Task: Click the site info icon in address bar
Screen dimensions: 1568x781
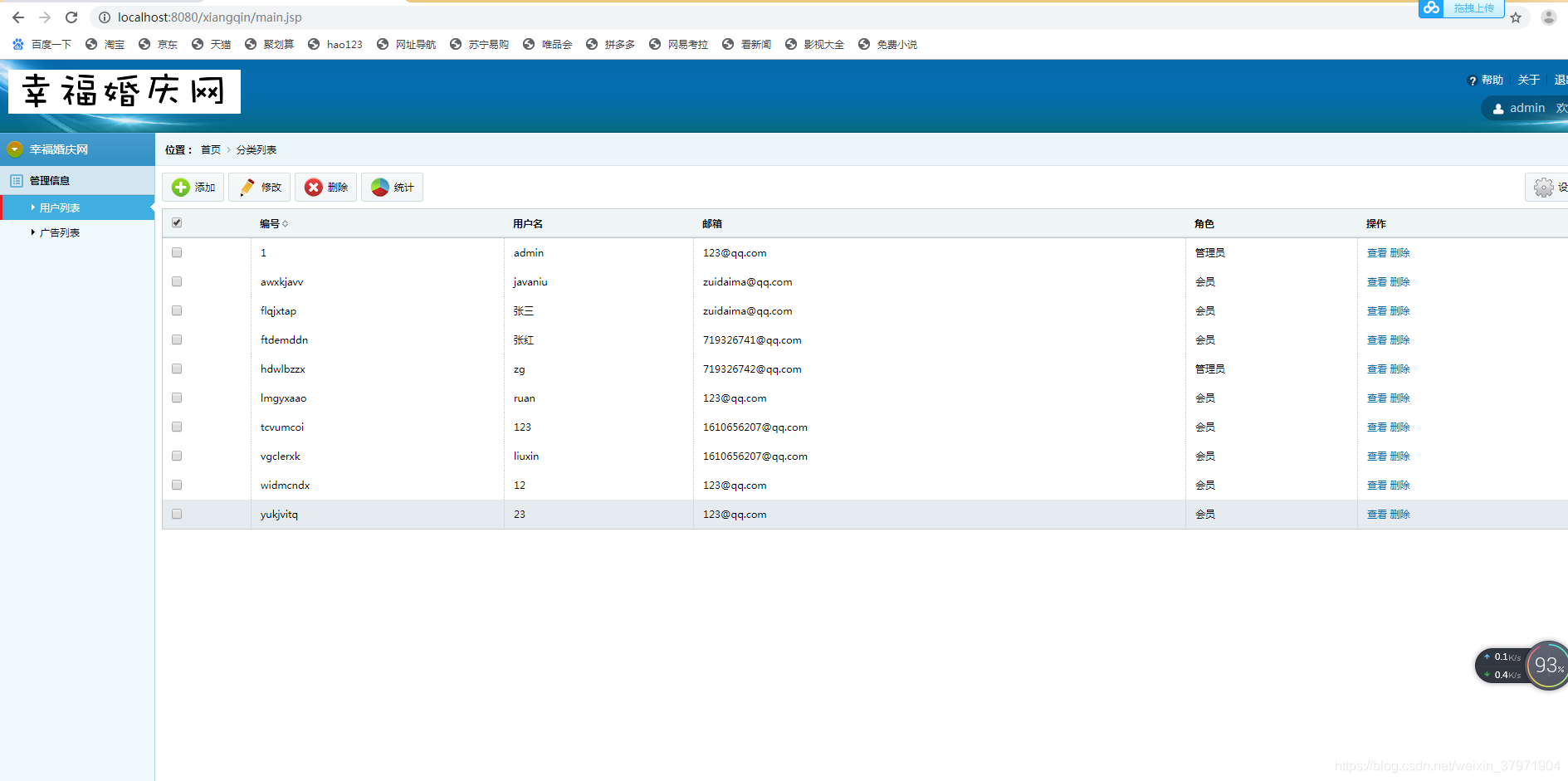Action: click(x=105, y=17)
